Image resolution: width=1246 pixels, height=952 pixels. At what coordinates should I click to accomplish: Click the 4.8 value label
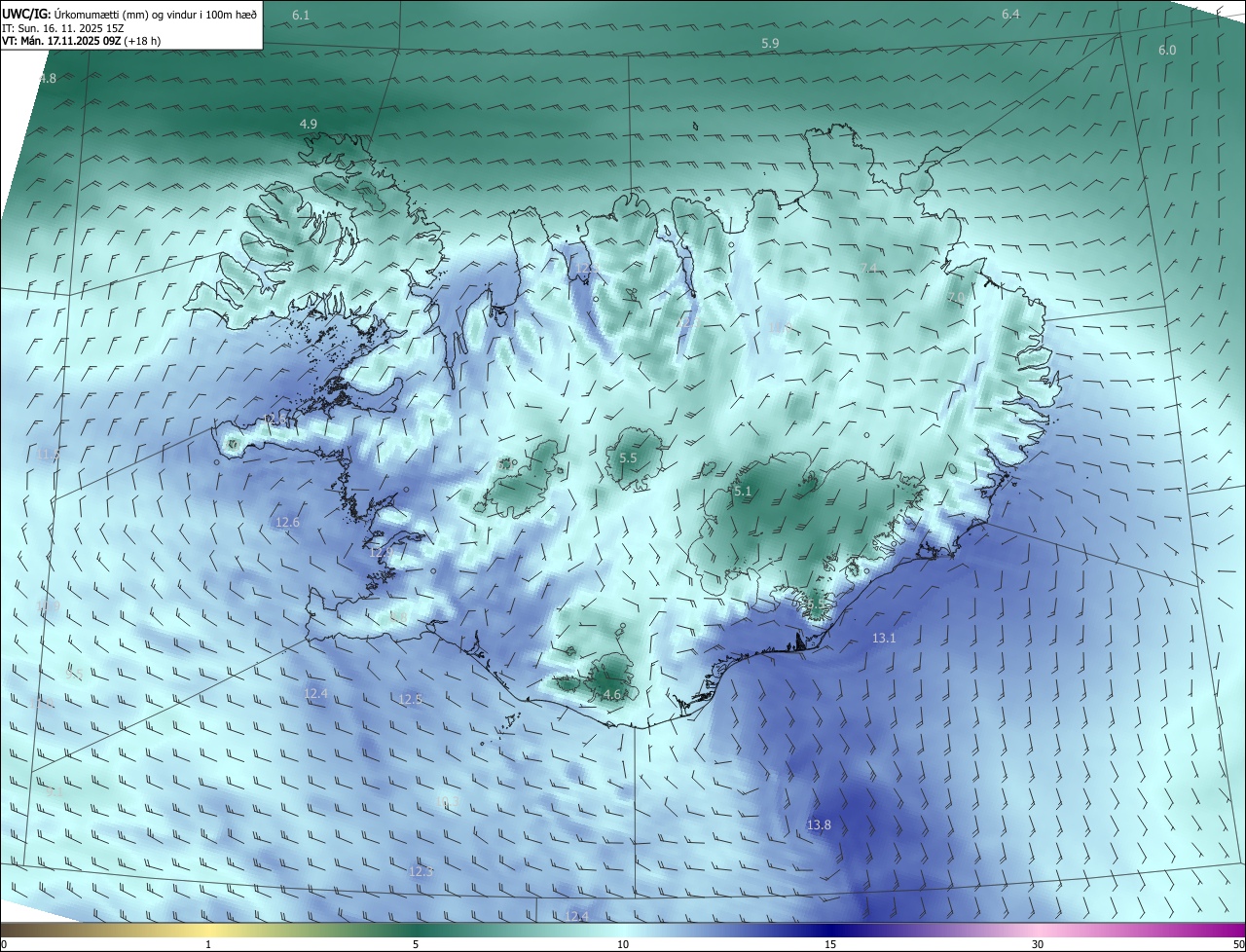pyautogui.click(x=48, y=78)
